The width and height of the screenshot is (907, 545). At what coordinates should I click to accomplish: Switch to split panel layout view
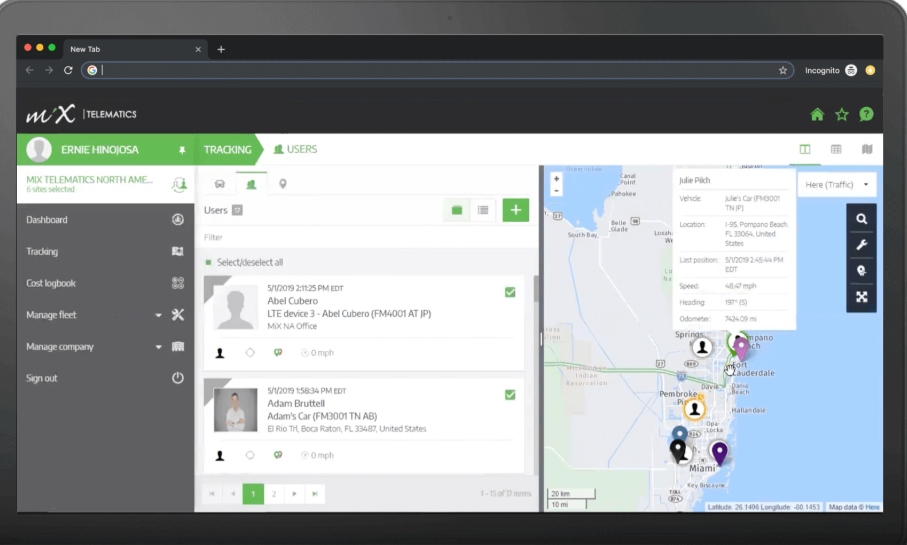[805, 149]
